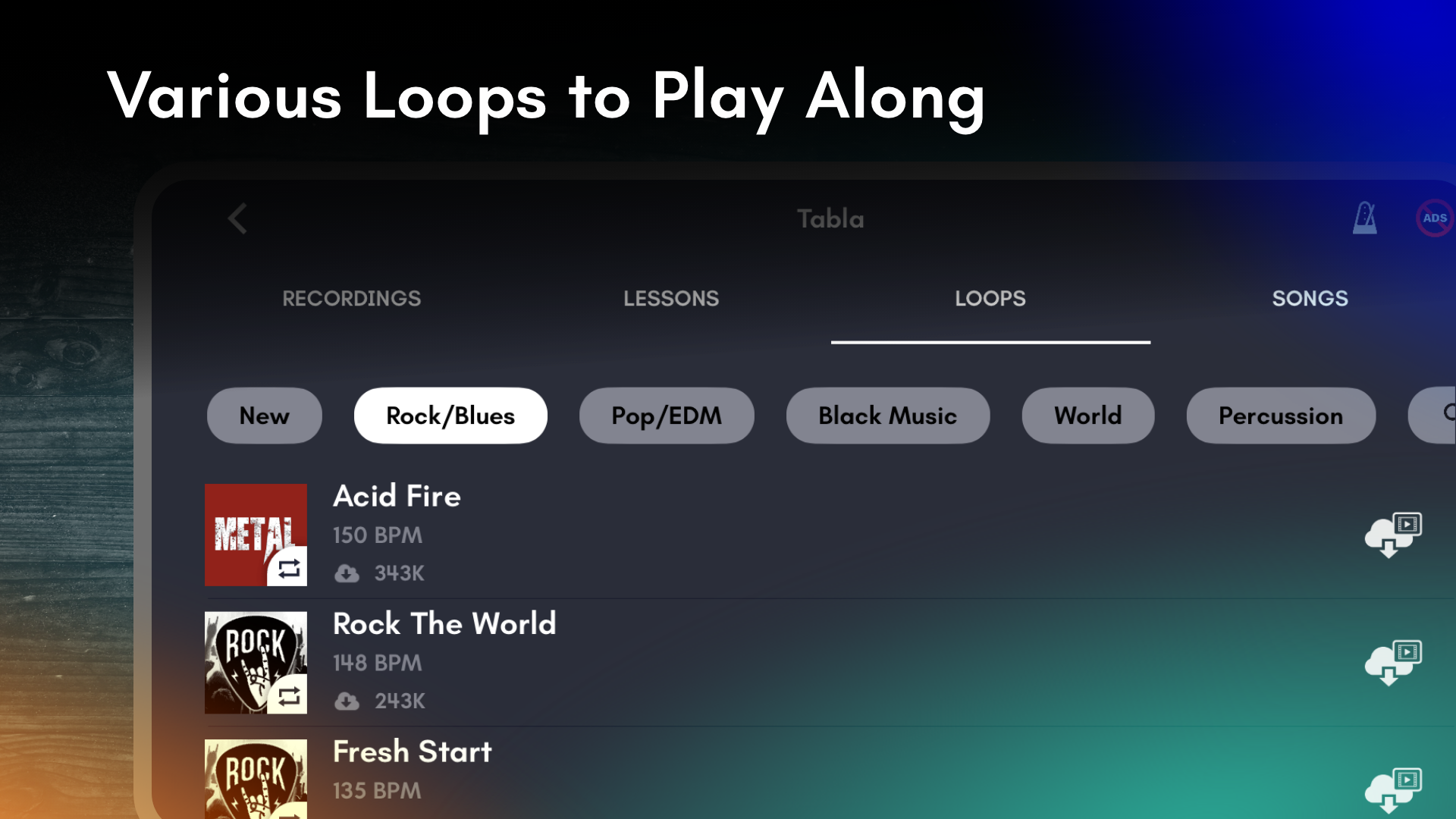Choose the Percussion category chip
The image size is (1456, 819).
(1281, 416)
